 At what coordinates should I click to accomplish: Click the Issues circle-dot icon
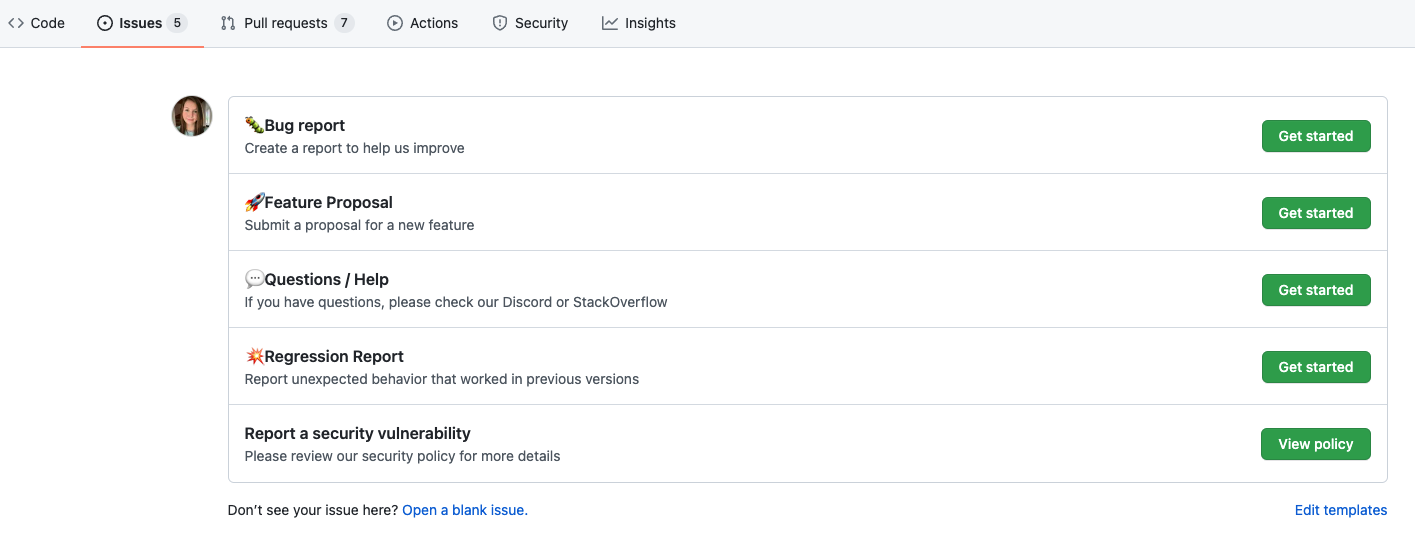pyautogui.click(x=105, y=23)
